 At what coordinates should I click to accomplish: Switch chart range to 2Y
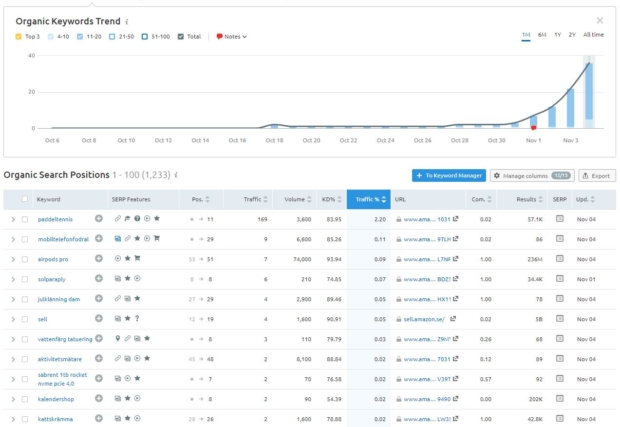572,35
